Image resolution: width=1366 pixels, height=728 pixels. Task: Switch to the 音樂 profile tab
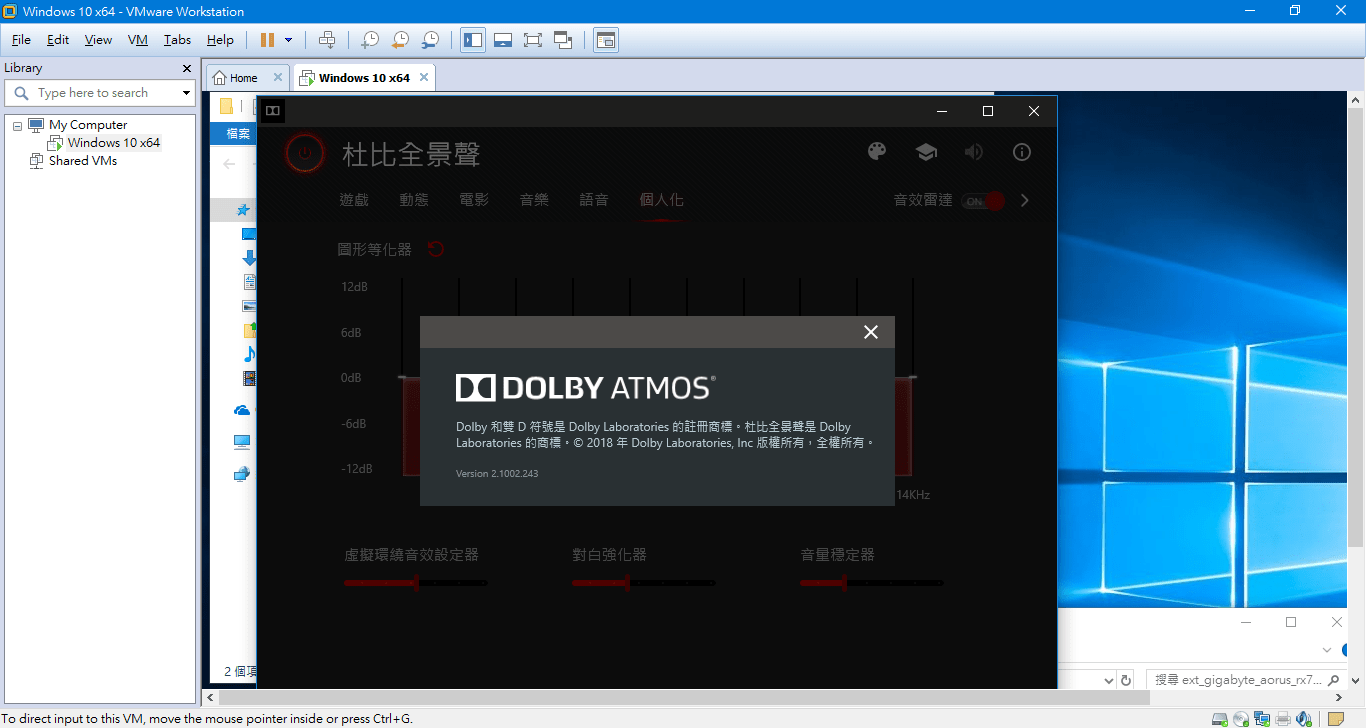pos(534,199)
